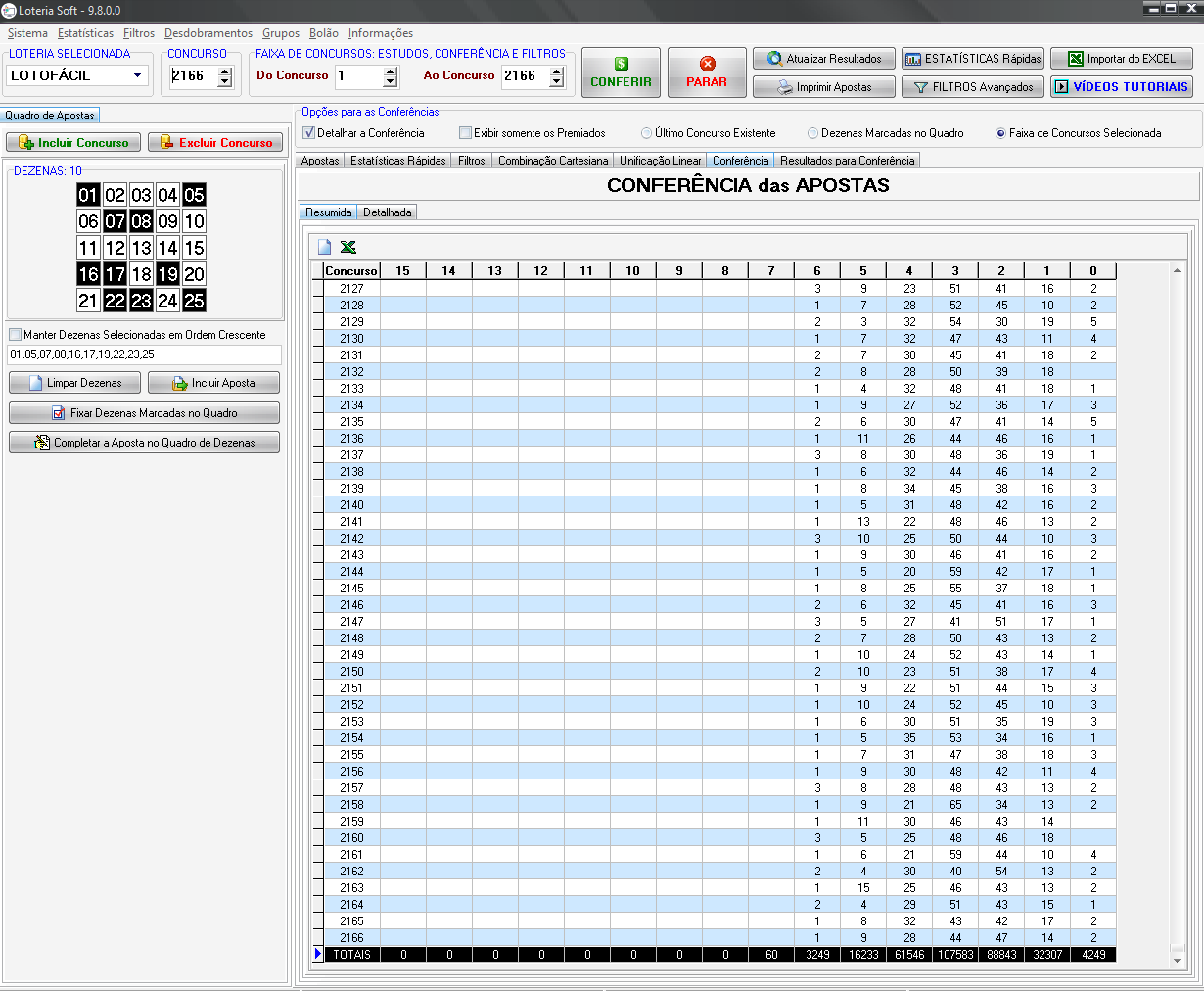Viewport: 1204px width, 991px height.
Task: Toggle dezena 20 in the number grid
Action: 195,274
